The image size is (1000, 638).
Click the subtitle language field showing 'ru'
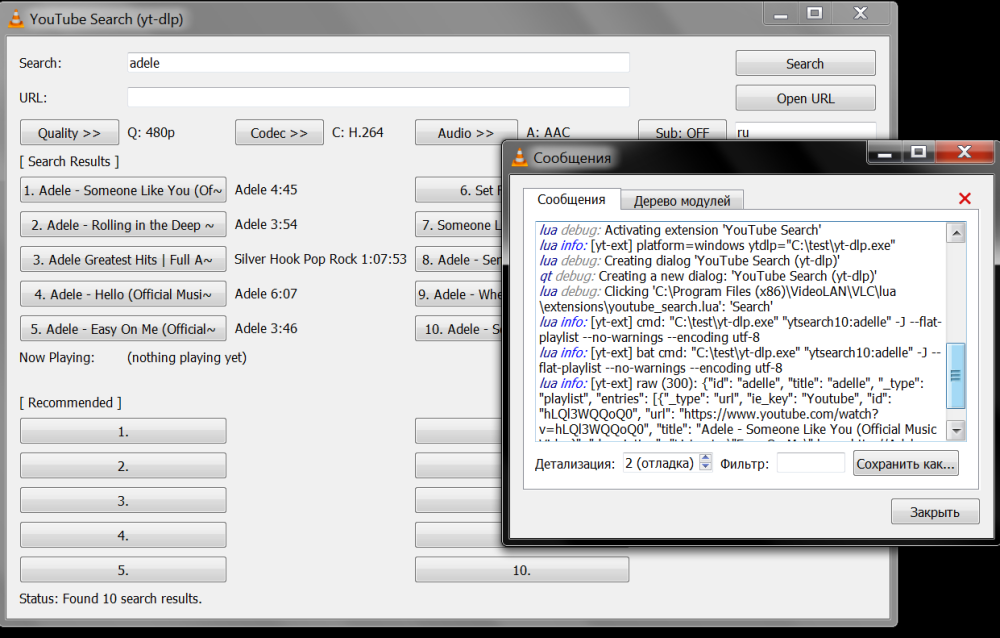[805, 131]
